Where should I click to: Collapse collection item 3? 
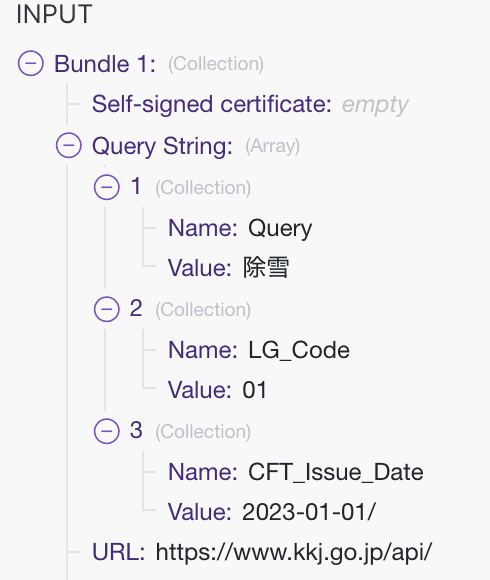point(107,431)
